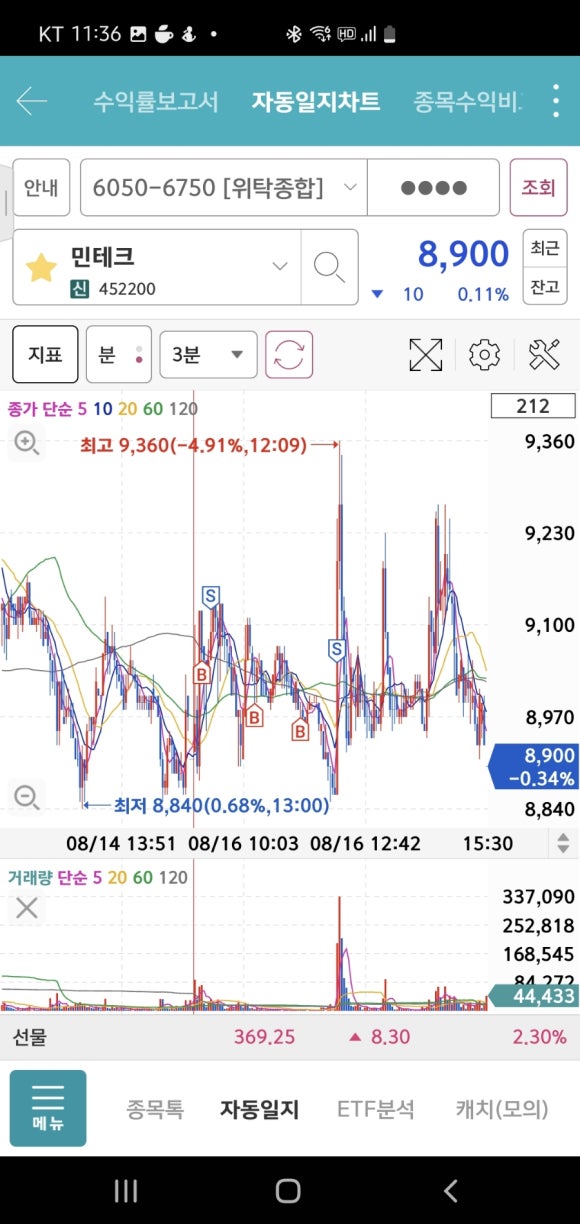Open the three-dot overflow menu

pyautogui.click(x=556, y=101)
